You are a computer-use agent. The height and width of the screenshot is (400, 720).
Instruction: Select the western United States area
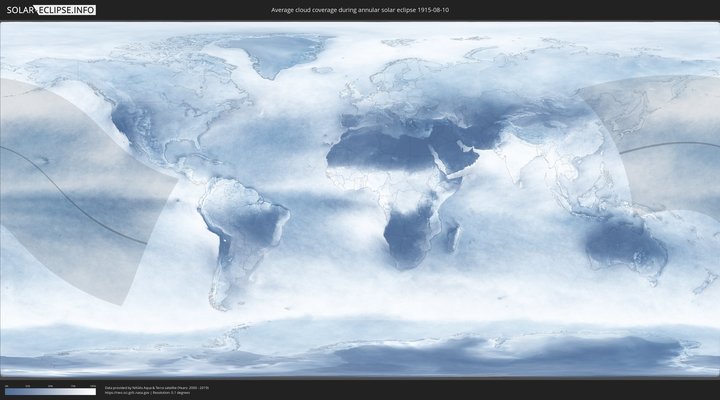click(130, 125)
